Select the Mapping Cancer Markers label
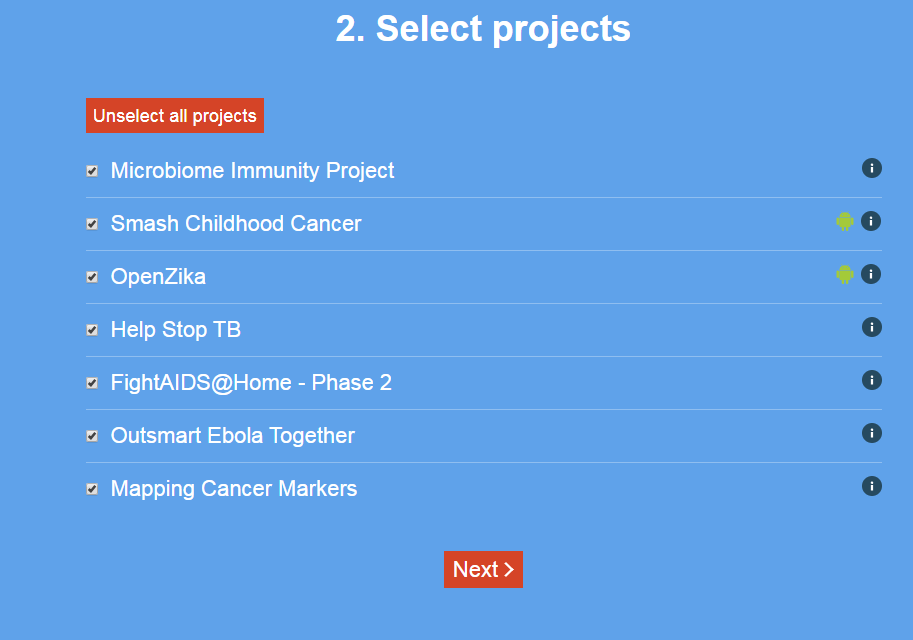Viewport: 913px width, 640px height. [x=233, y=489]
